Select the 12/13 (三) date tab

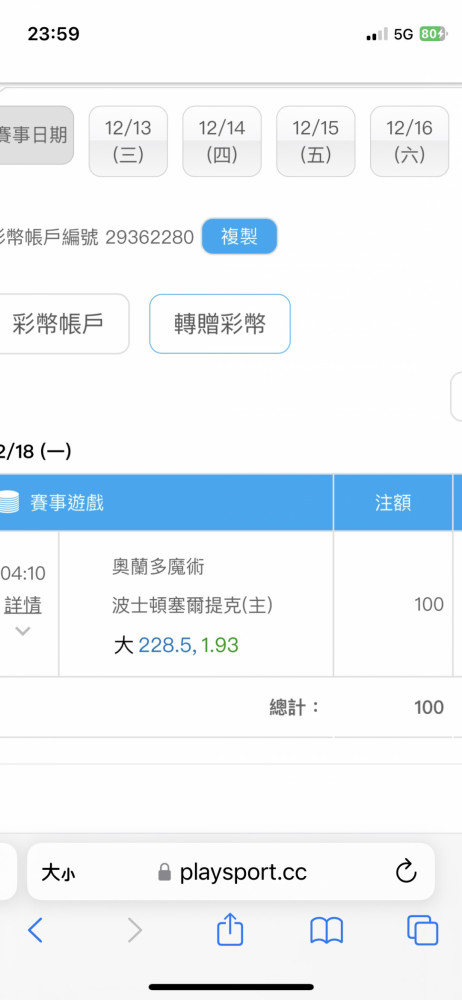point(128,141)
